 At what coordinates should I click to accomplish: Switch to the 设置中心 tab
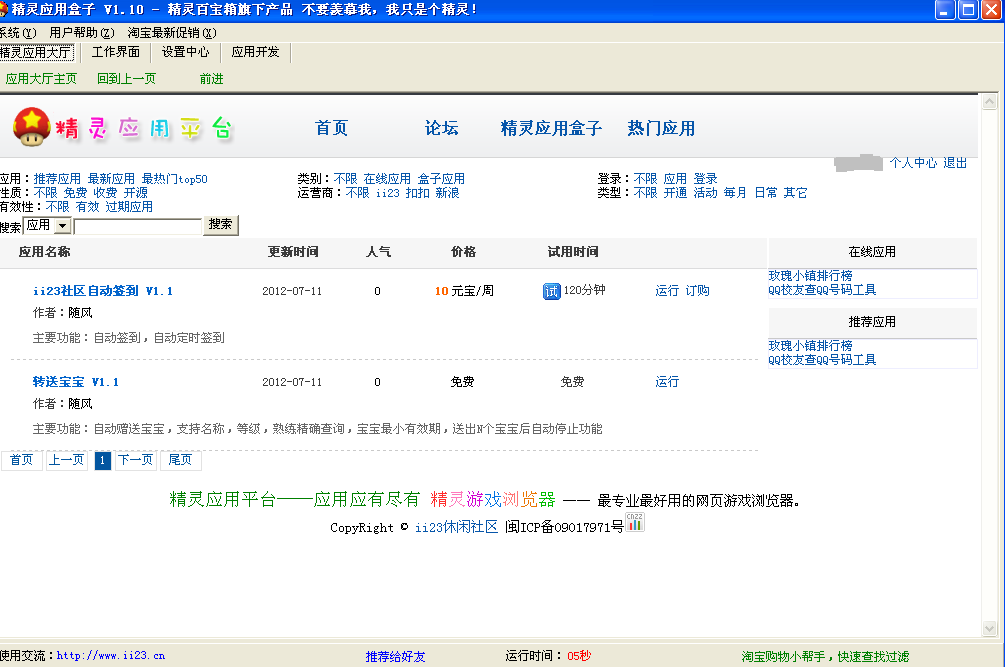tap(185, 53)
